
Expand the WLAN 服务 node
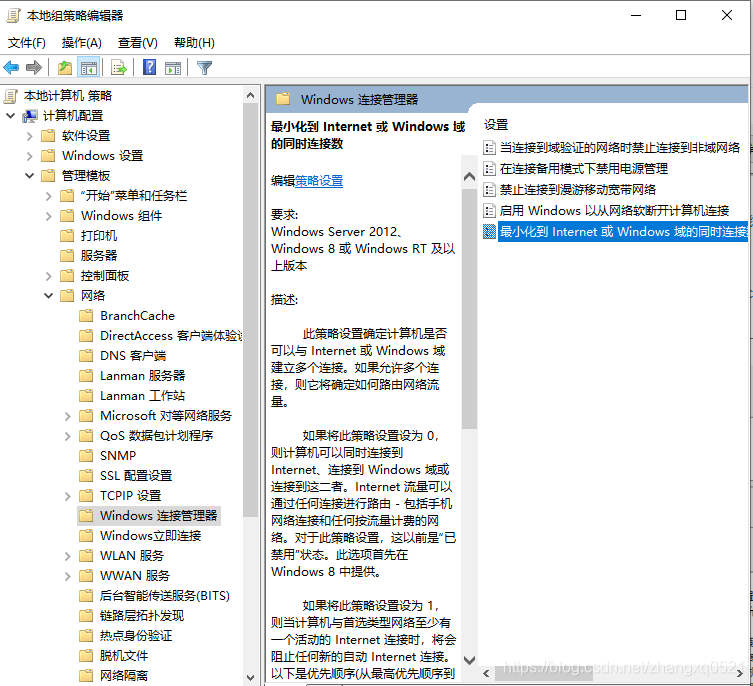68,556
